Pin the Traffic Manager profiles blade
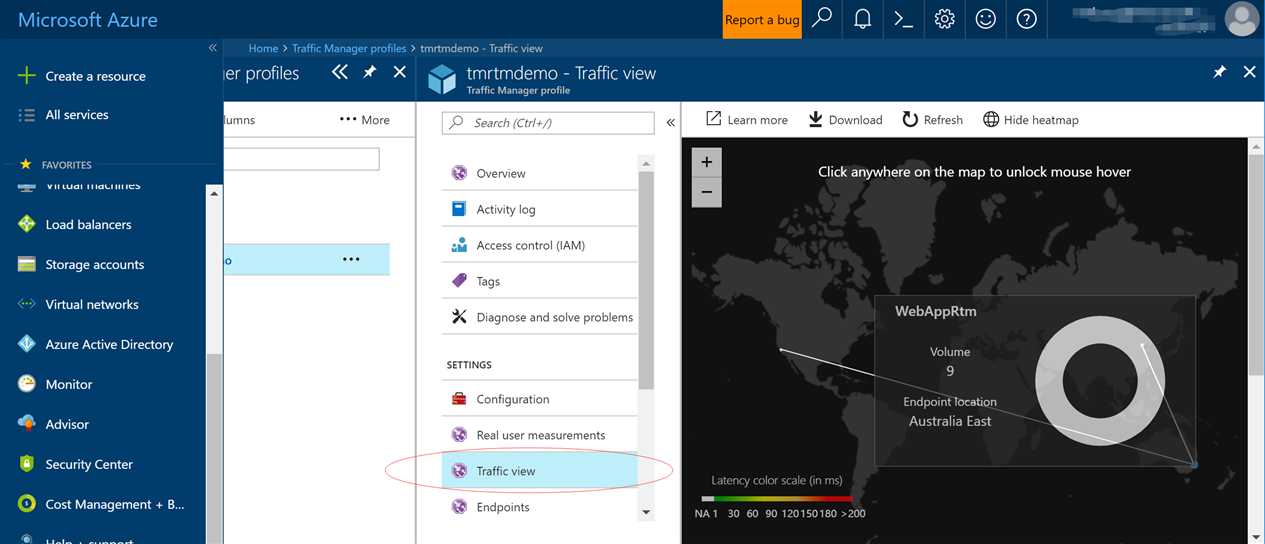The width and height of the screenshot is (1265, 544). pyautogui.click(x=369, y=72)
